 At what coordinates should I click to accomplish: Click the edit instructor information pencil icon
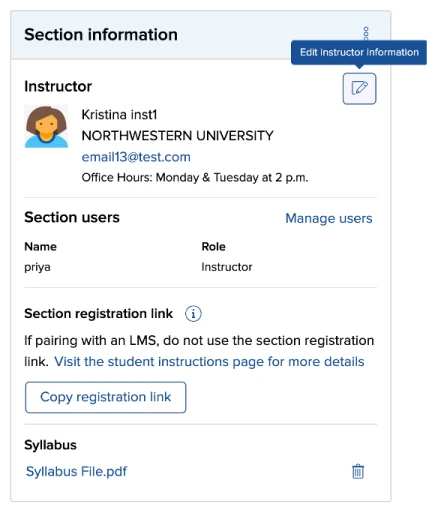tap(359, 89)
